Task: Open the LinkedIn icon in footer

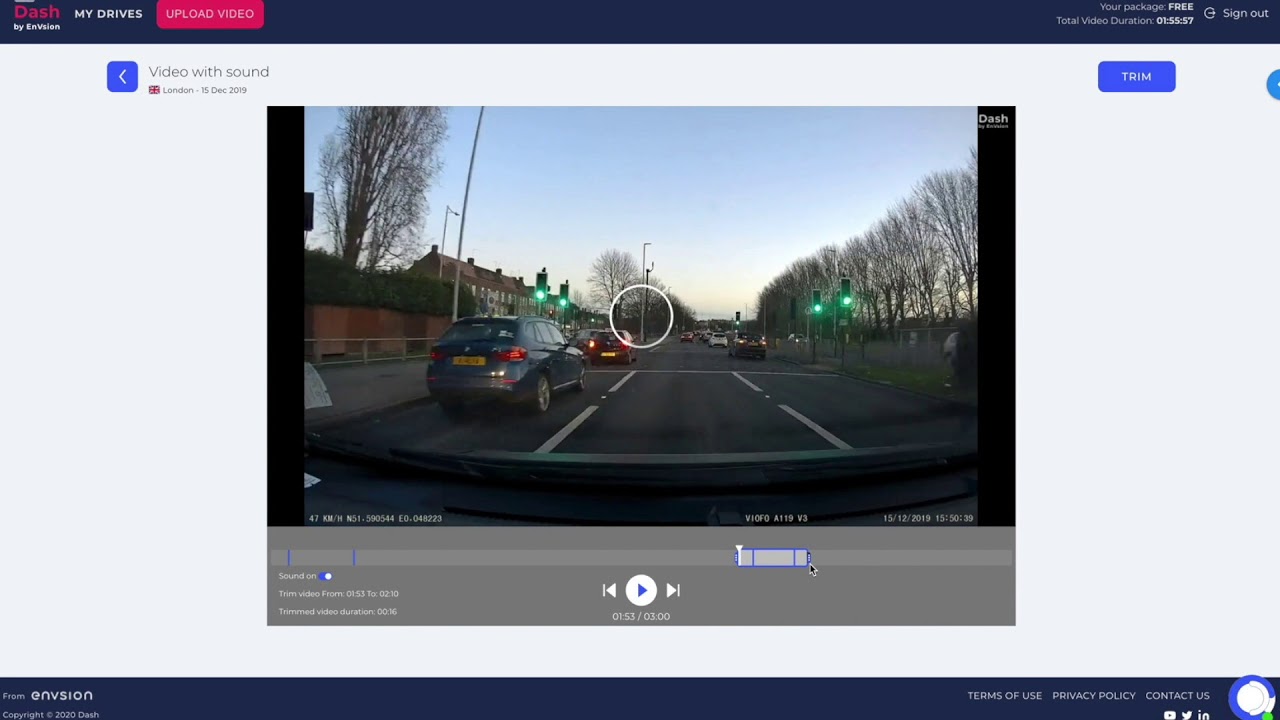Action: coord(1203,715)
